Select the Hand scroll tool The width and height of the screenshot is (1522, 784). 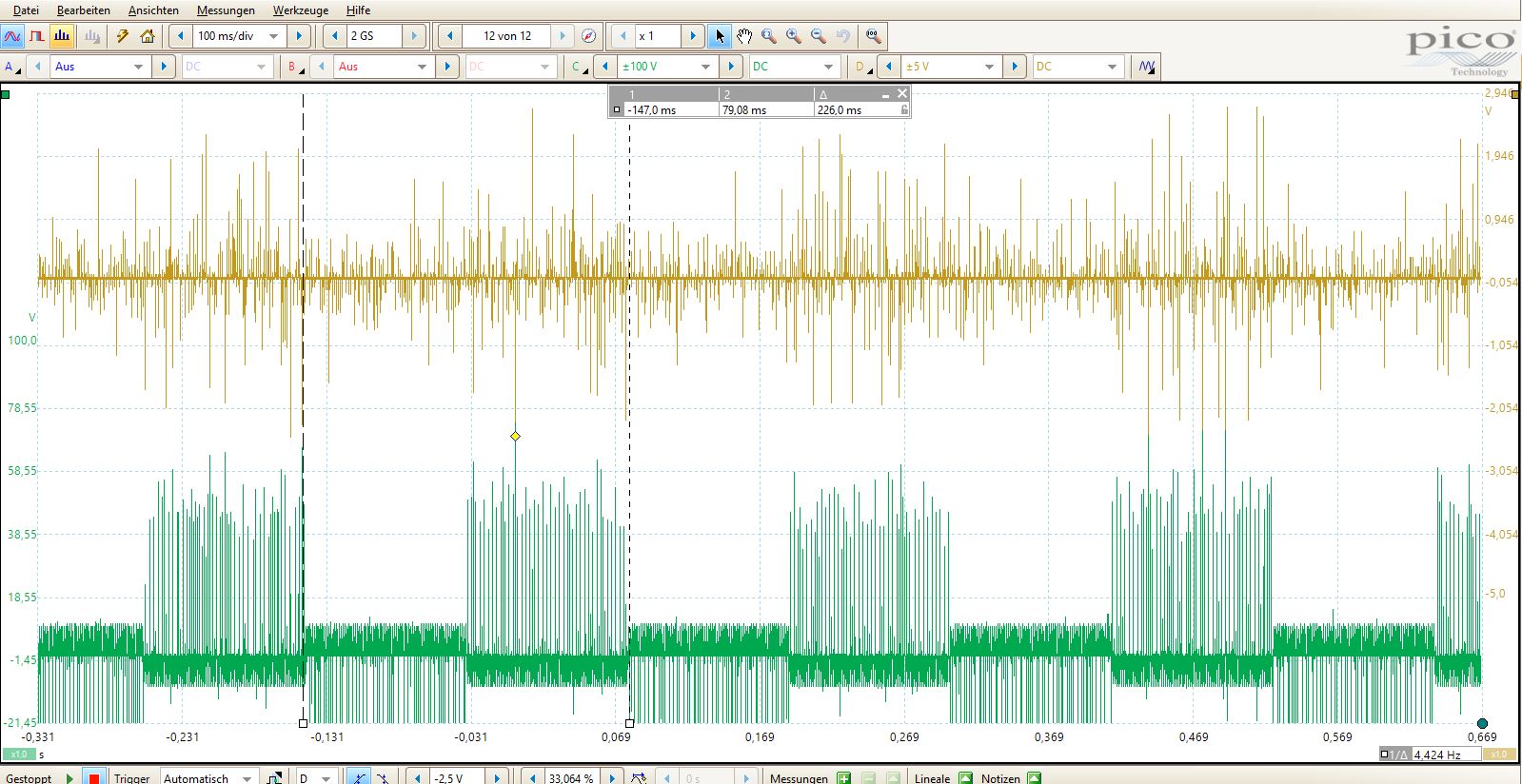(x=744, y=36)
